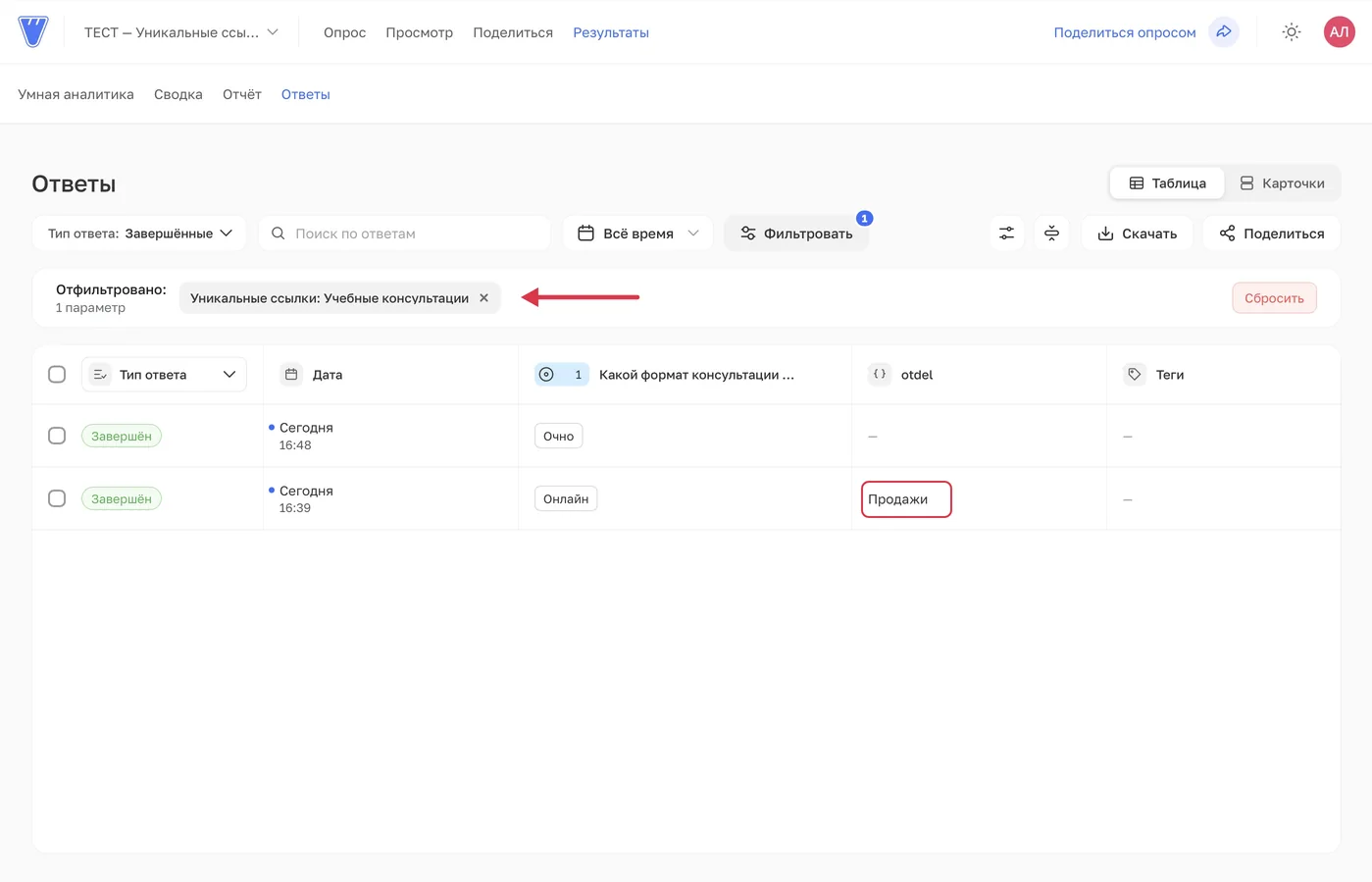Click the tag icon beside Теги
Viewport: 1372px width, 882px height.
click(1135, 374)
